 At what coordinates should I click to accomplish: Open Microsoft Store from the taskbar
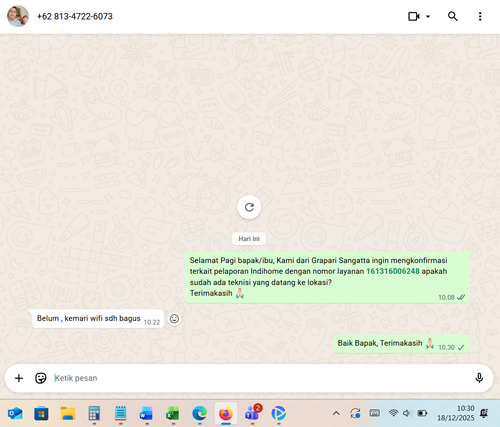[x=41, y=414]
